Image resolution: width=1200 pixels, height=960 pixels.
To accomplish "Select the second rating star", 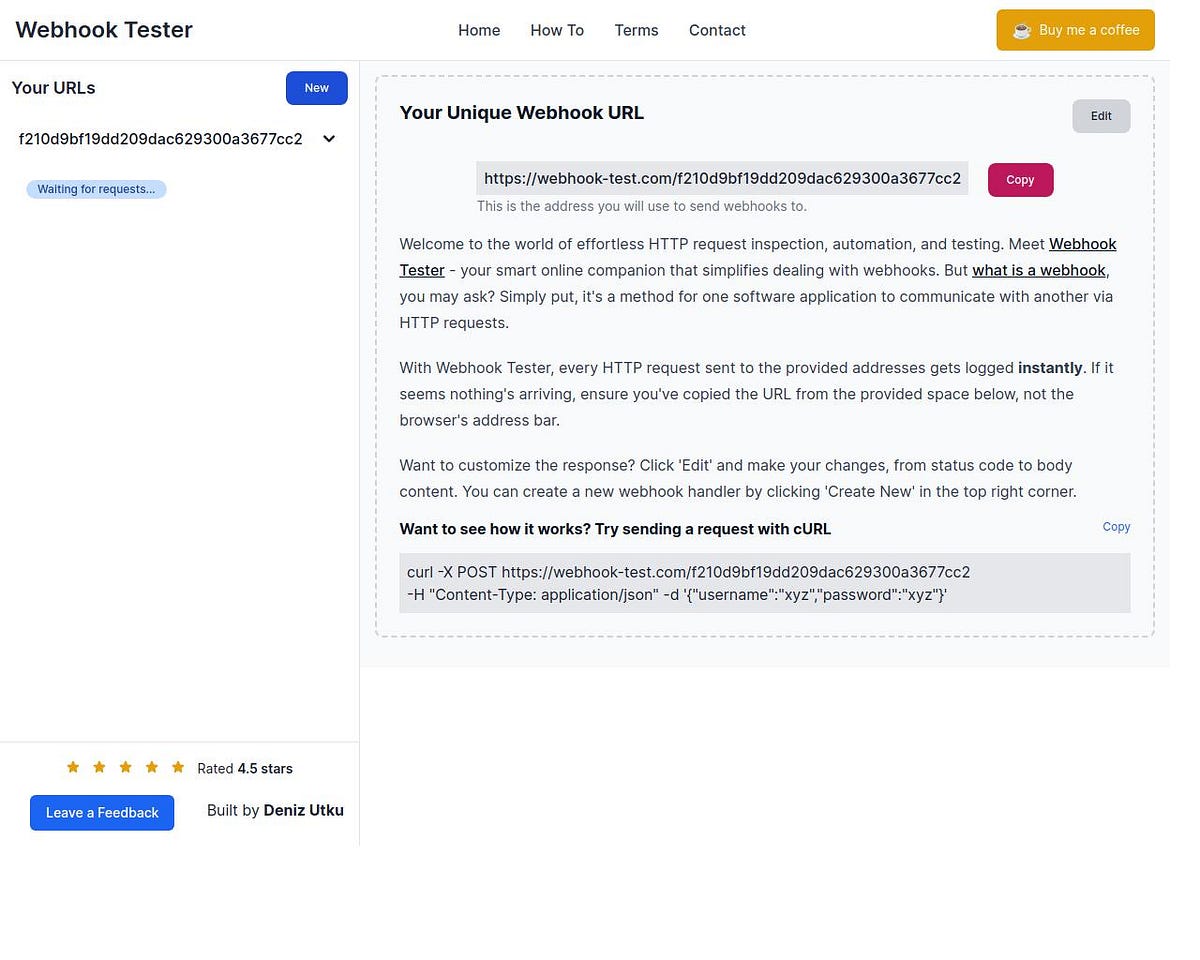I will [98, 767].
